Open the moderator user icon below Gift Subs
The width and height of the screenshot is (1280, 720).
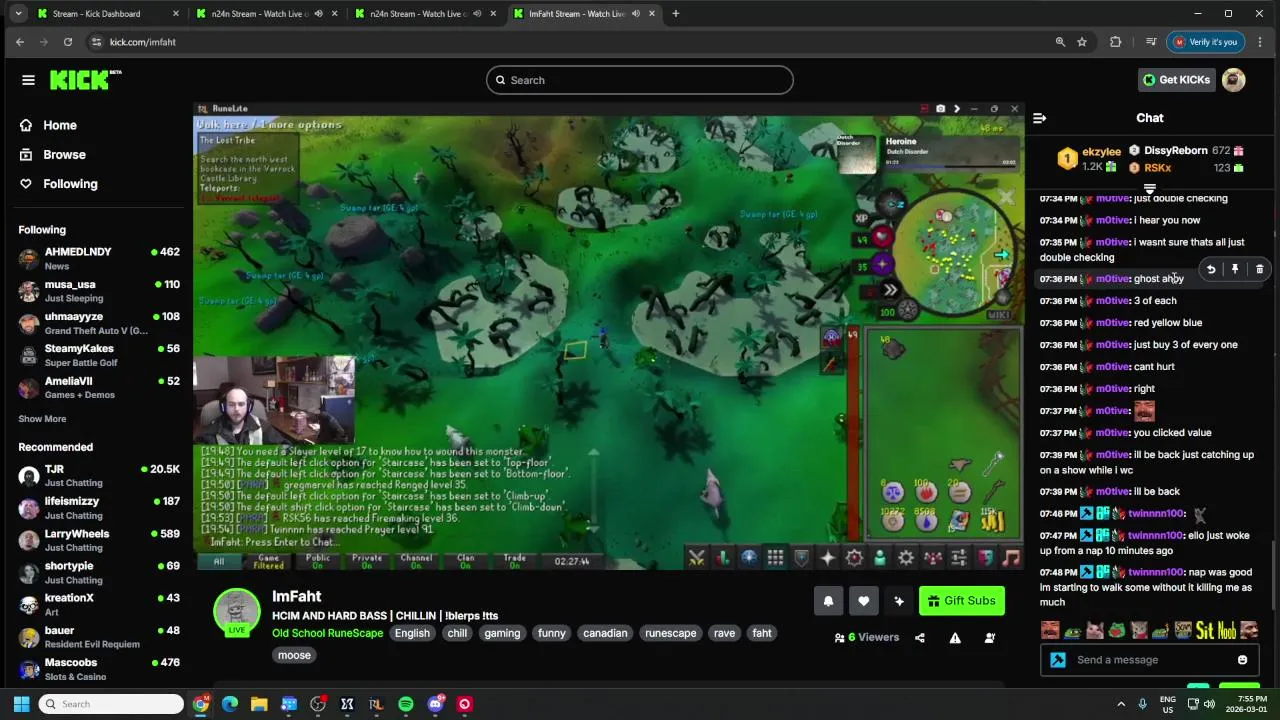coord(990,638)
